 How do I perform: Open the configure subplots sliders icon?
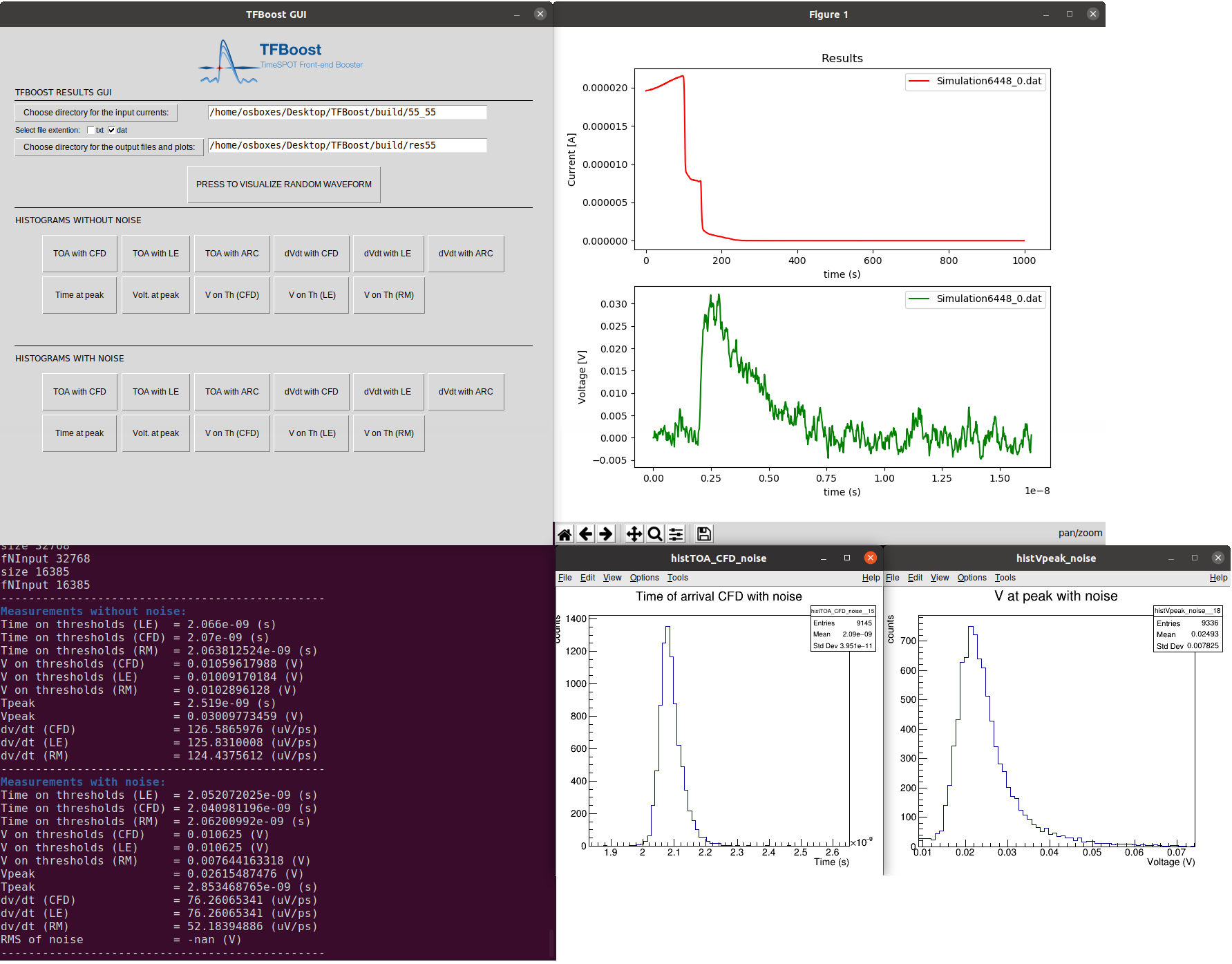676,533
